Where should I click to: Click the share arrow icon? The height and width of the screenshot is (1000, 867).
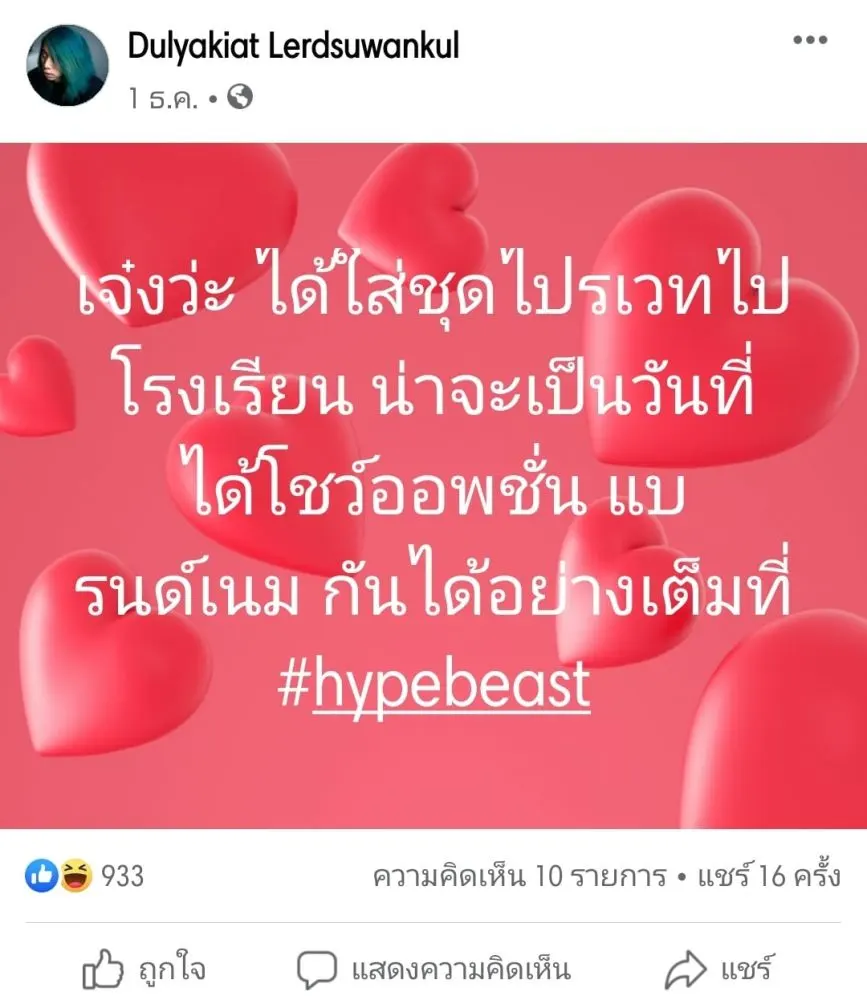[x=686, y=969]
